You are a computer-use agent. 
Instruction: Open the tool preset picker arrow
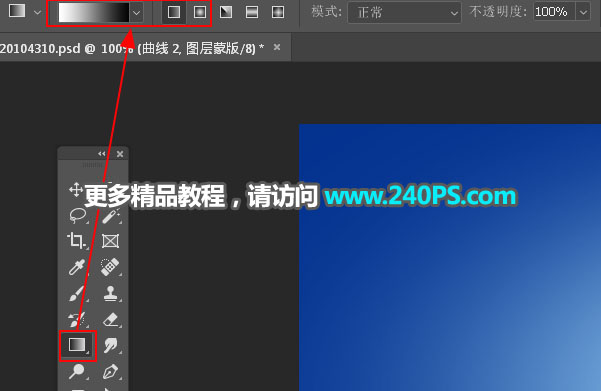pyautogui.click(x=37, y=12)
